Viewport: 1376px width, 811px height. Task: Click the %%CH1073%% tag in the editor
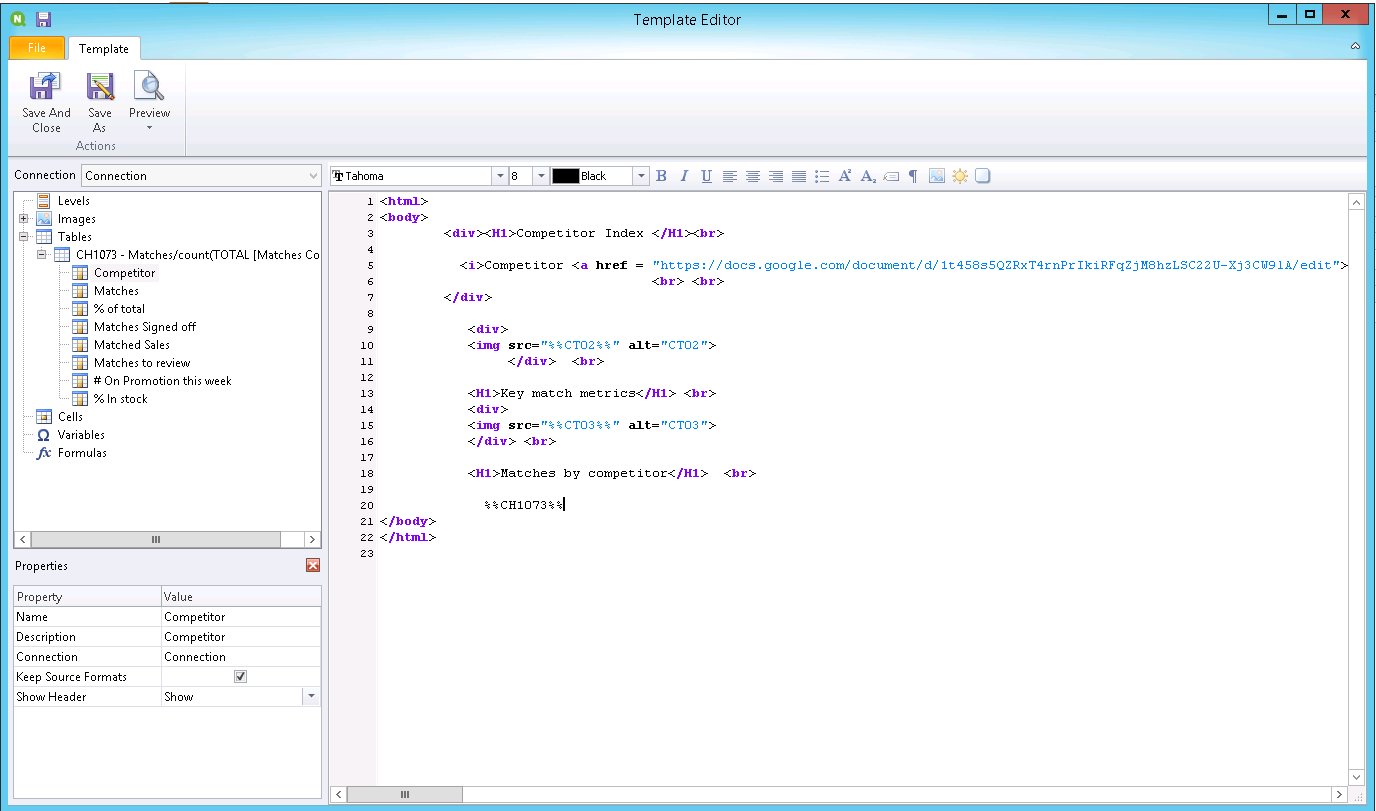tap(524, 505)
